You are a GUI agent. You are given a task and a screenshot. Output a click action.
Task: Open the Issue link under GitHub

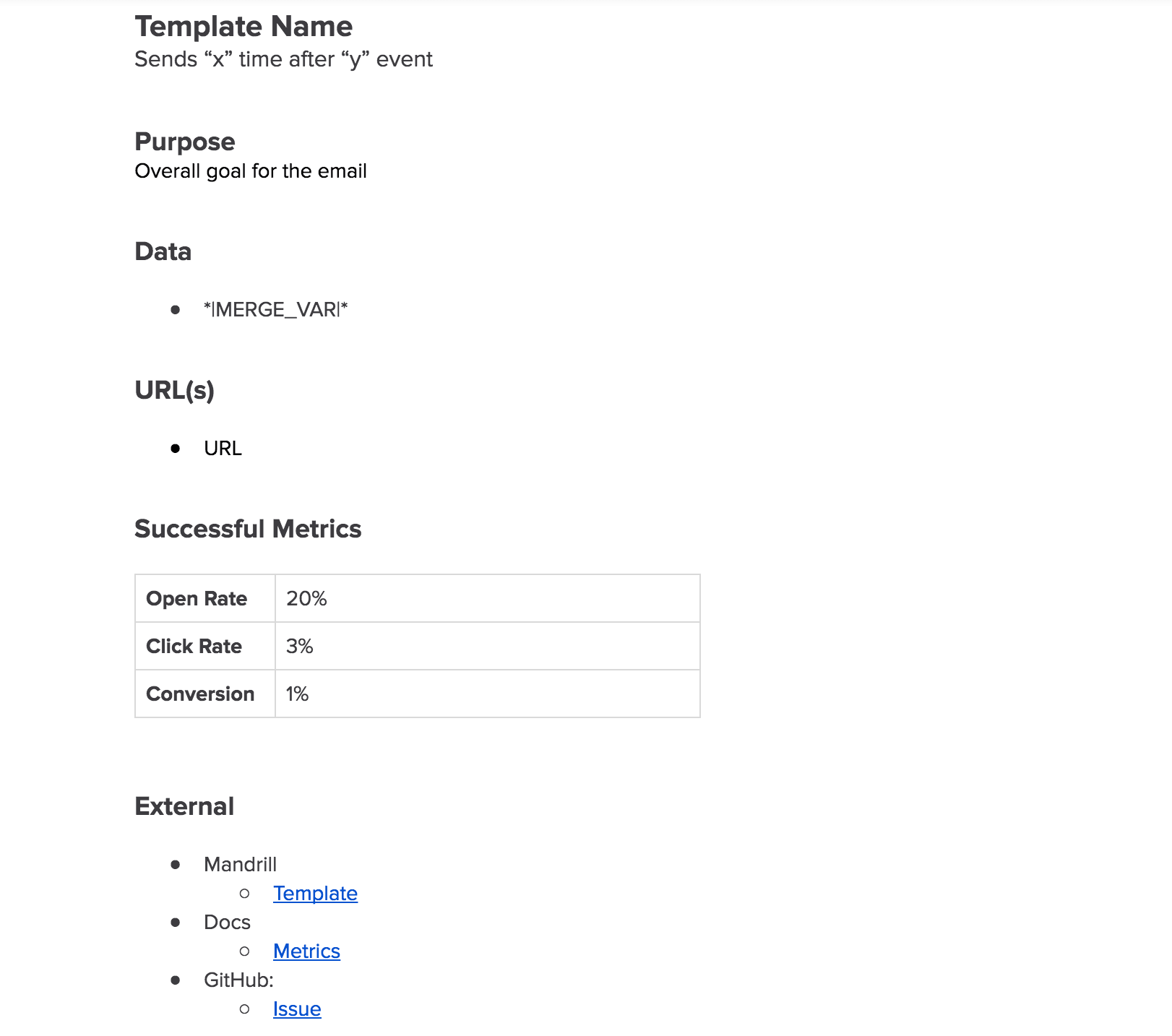tap(297, 1009)
